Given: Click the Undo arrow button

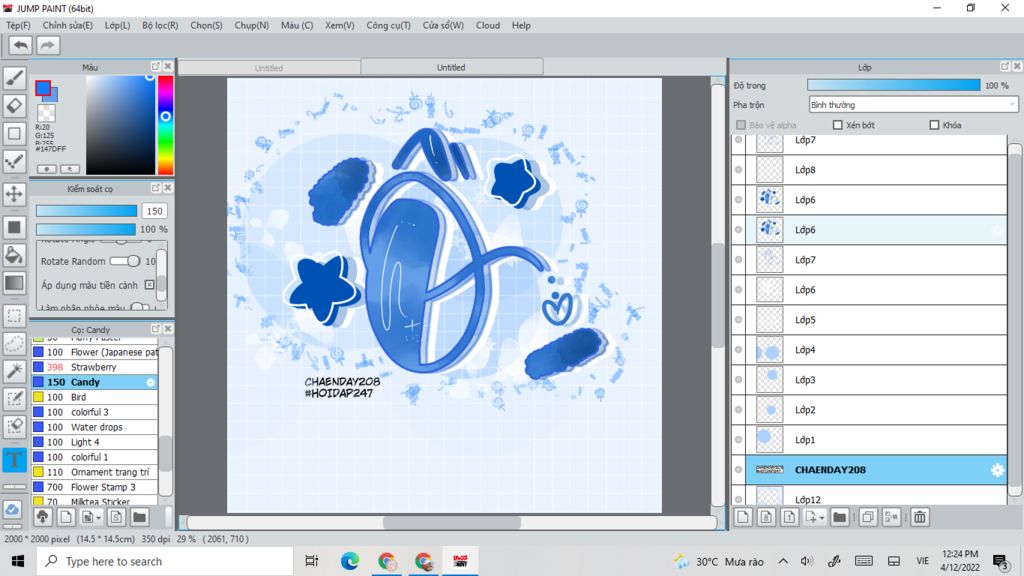Looking at the screenshot, I should point(20,45).
